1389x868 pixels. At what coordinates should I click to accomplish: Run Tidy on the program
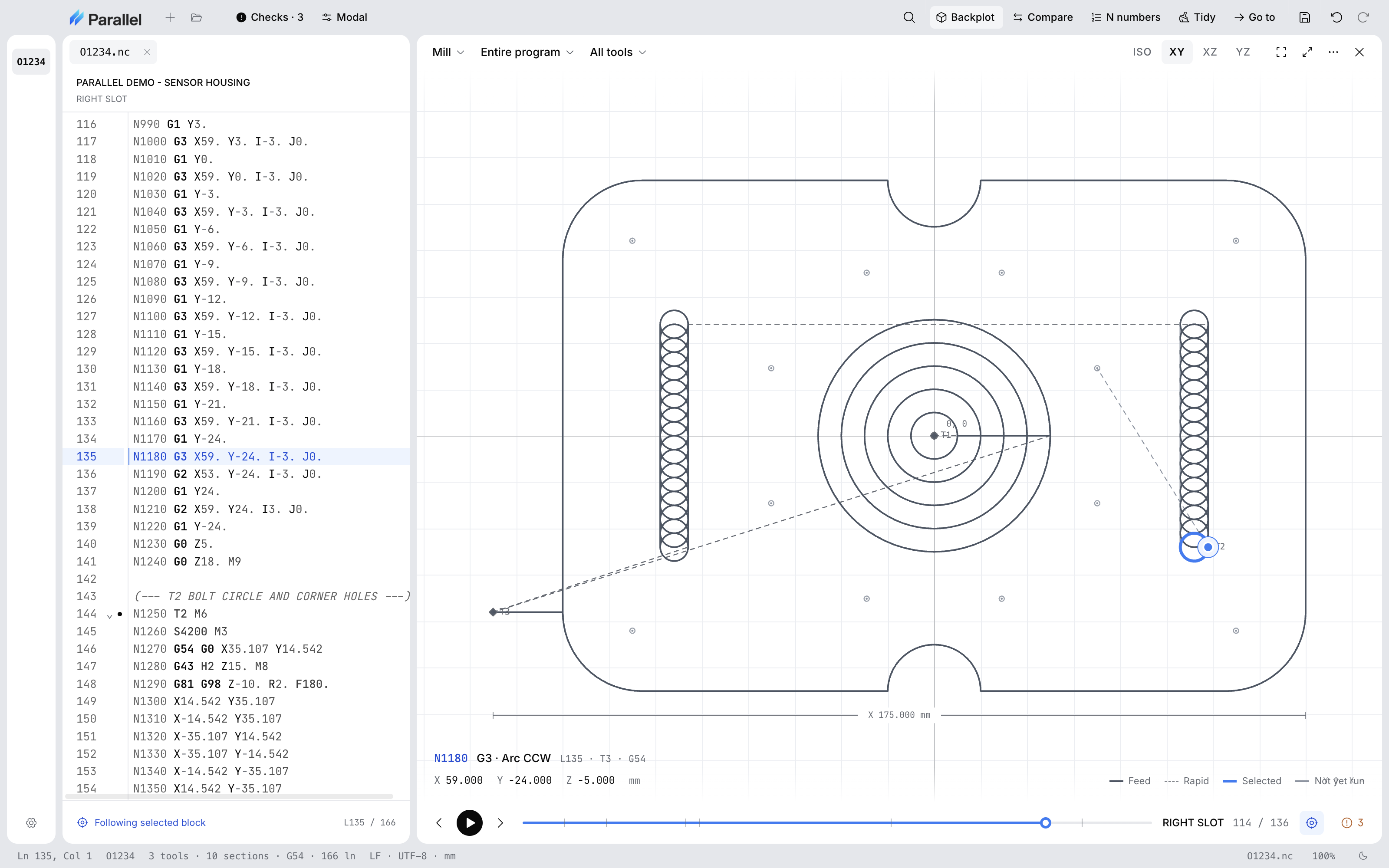[x=1197, y=18]
